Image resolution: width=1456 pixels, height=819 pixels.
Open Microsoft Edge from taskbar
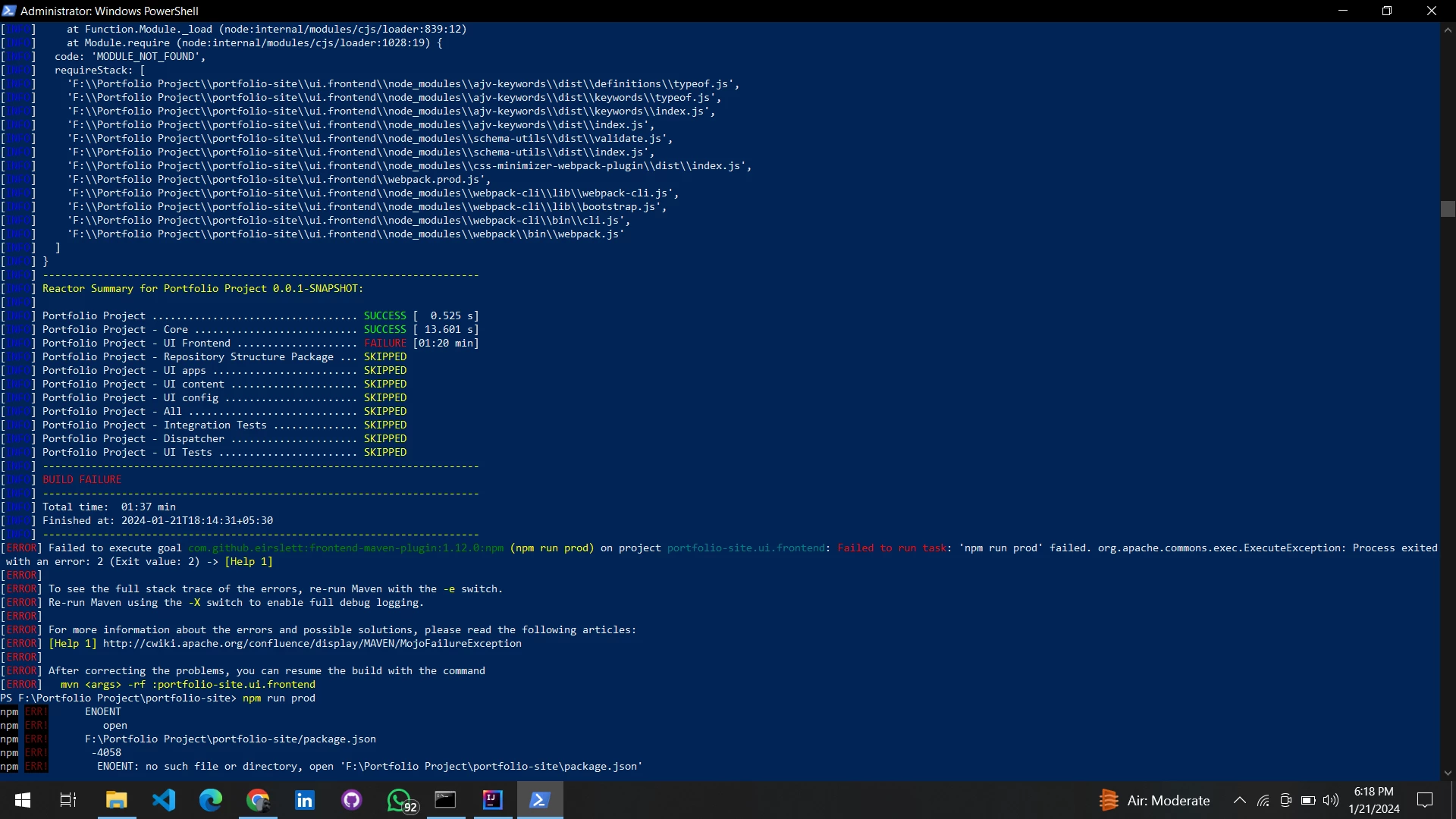211,800
